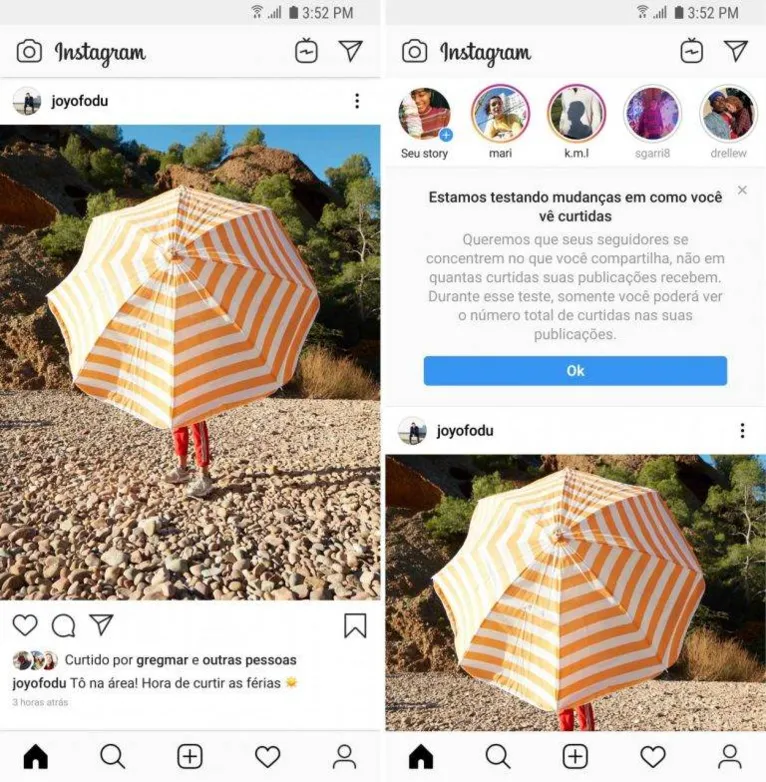The height and width of the screenshot is (782, 766).
Task: Confirm the notice with the Ok button
Action: (x=575, y=371)
